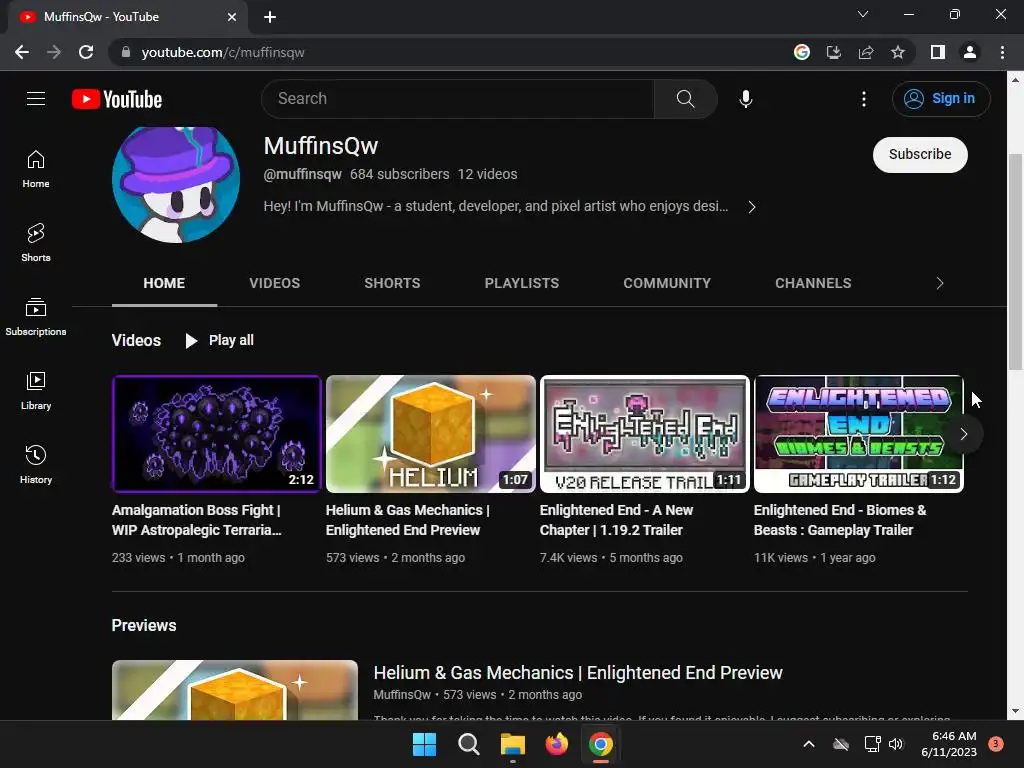Open Windows Start menu
The width and height of the screenshot is (1024, 768).
click(x=424, y=744)
